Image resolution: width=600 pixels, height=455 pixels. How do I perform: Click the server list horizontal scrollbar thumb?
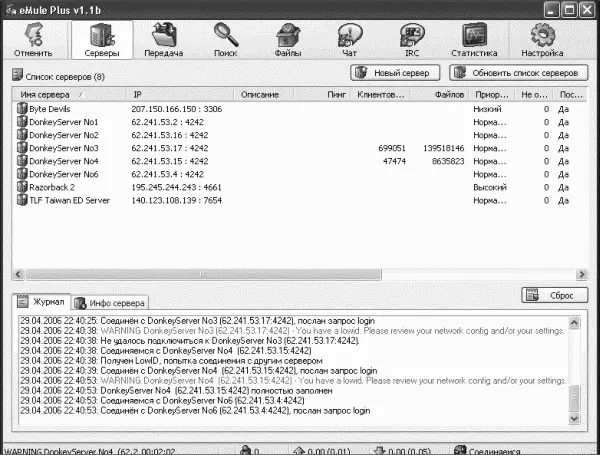(x=203, y=274)
